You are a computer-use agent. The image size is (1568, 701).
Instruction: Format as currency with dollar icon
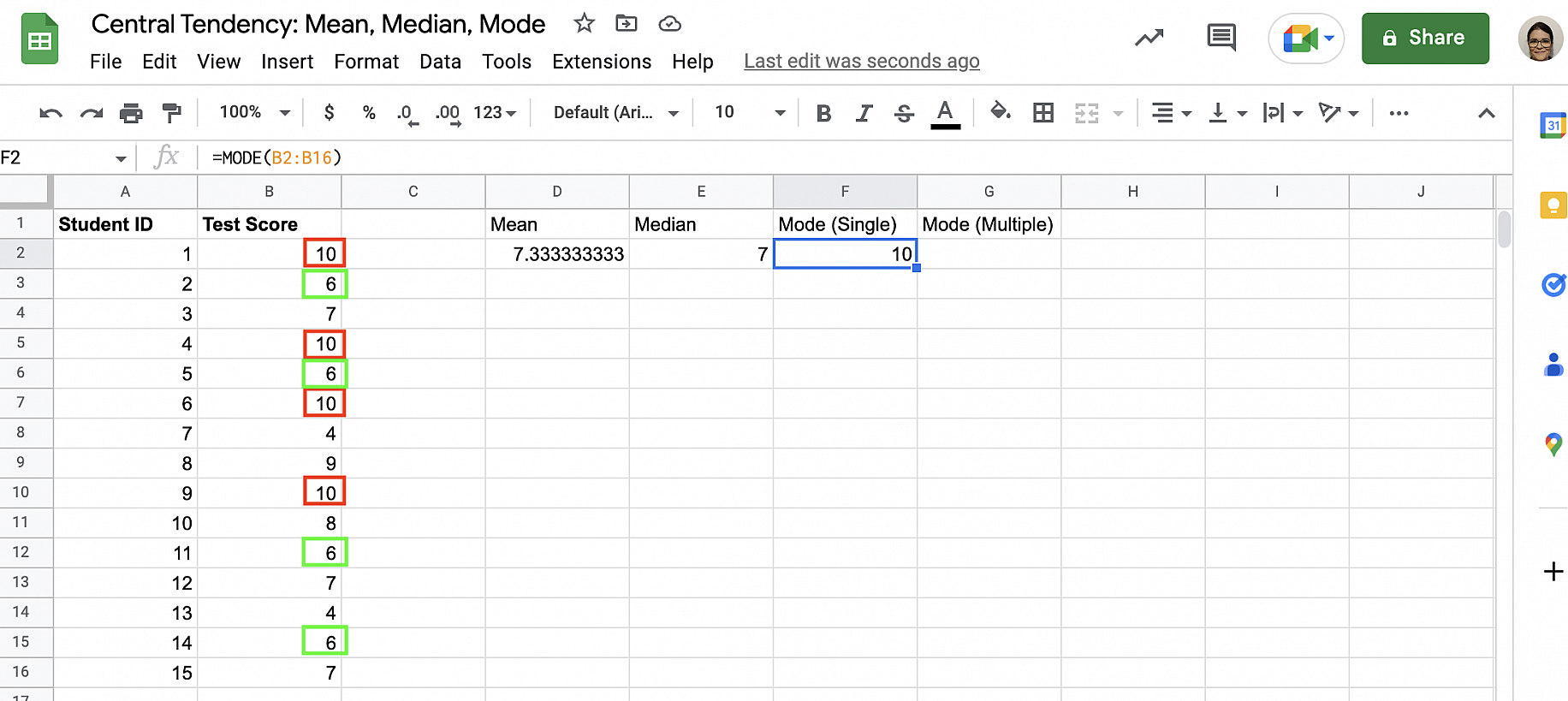click(330, 112)
